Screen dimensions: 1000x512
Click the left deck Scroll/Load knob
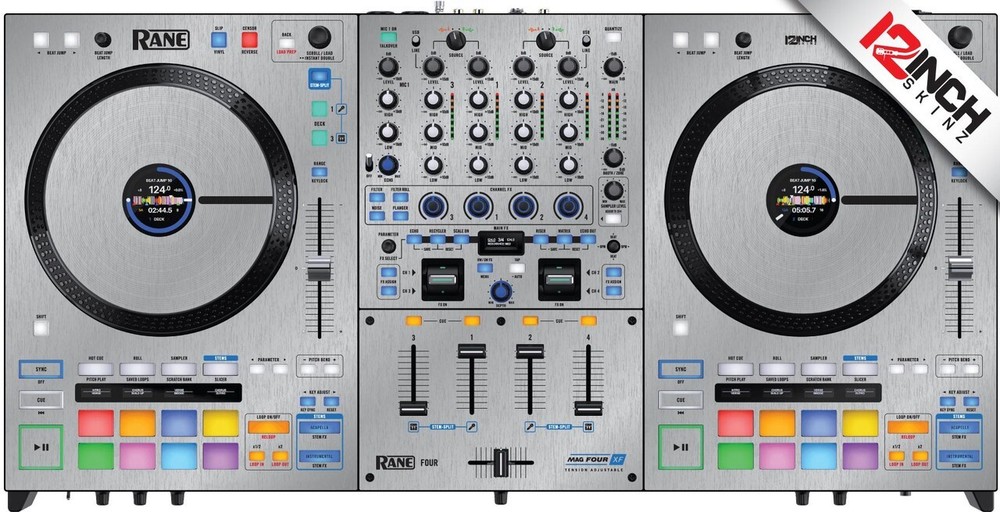pos(320,37)
